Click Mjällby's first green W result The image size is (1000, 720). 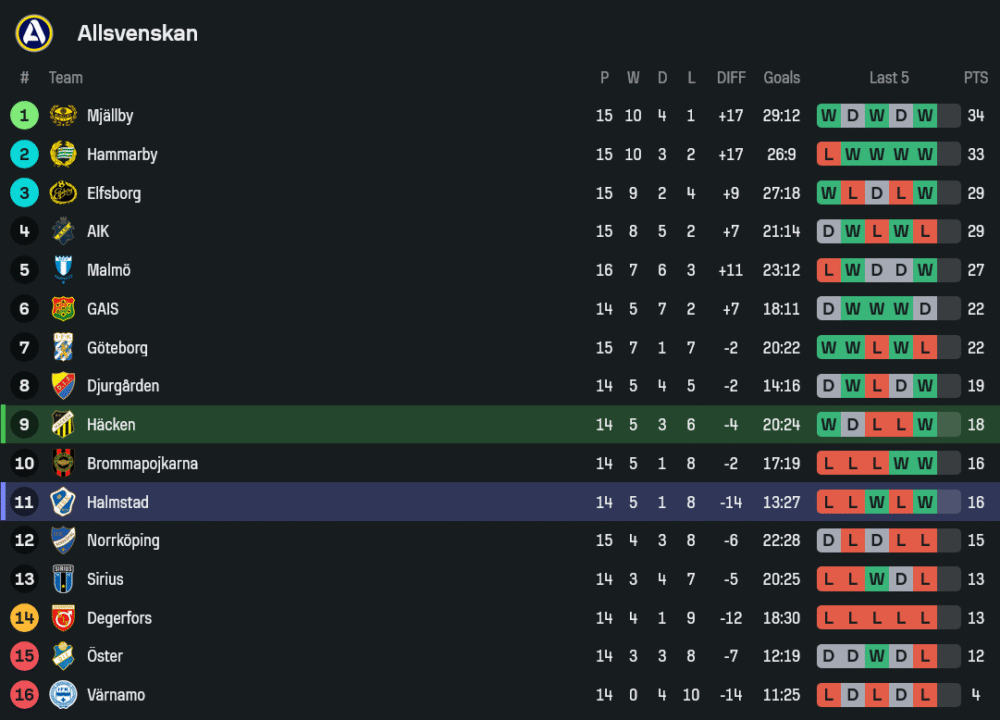pyautogui.click(x=828, y=116)
